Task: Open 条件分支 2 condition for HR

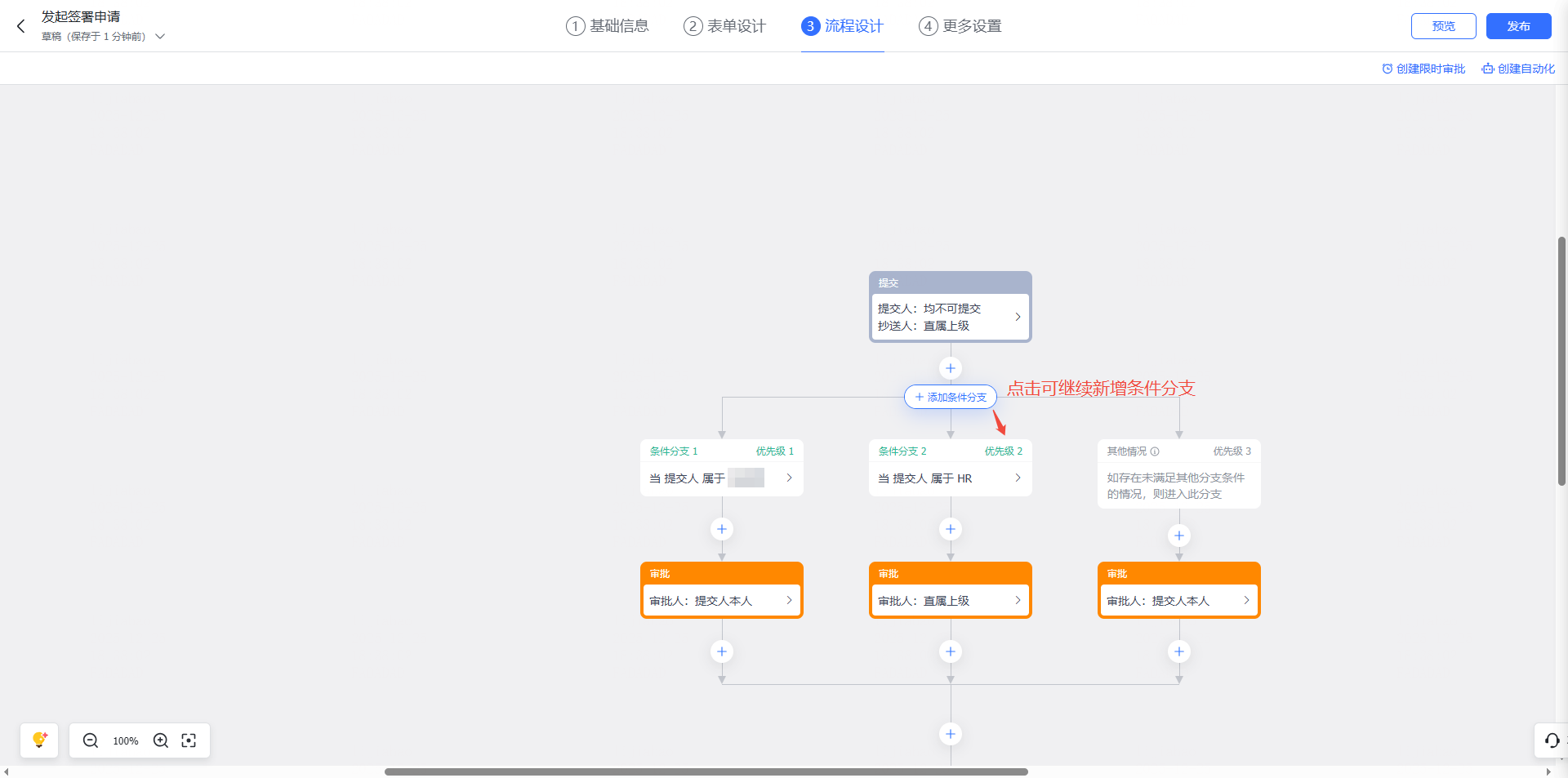Action: (950, 478)
